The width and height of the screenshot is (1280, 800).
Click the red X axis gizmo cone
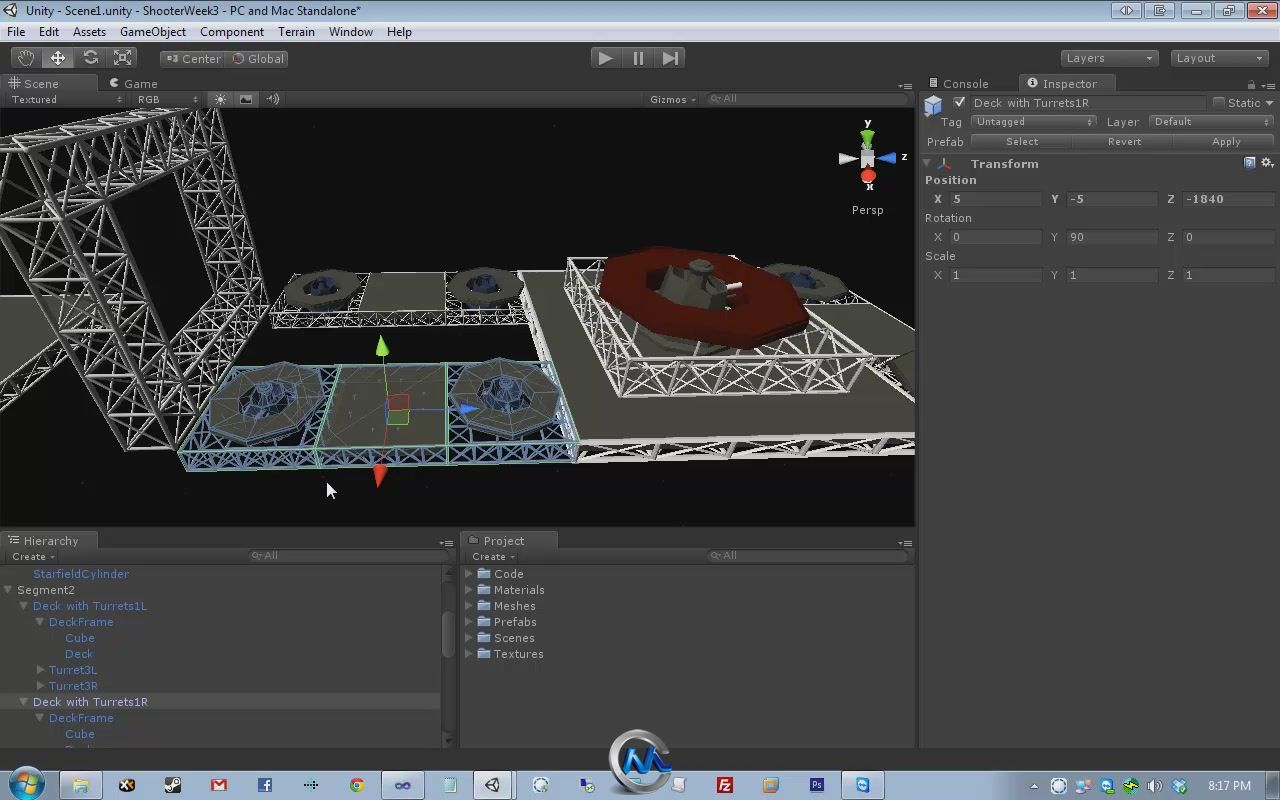pos(868,177)
